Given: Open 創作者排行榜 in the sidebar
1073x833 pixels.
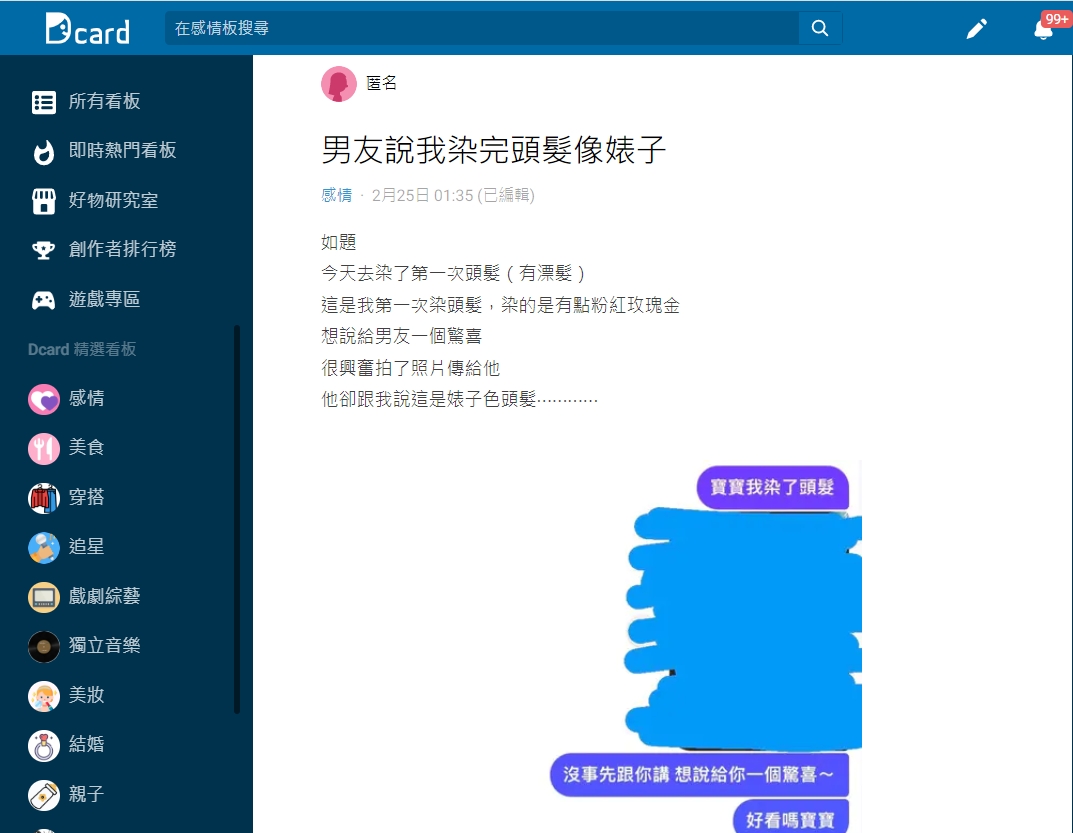Looking at the screenshot, I should (x=122, y=249).
